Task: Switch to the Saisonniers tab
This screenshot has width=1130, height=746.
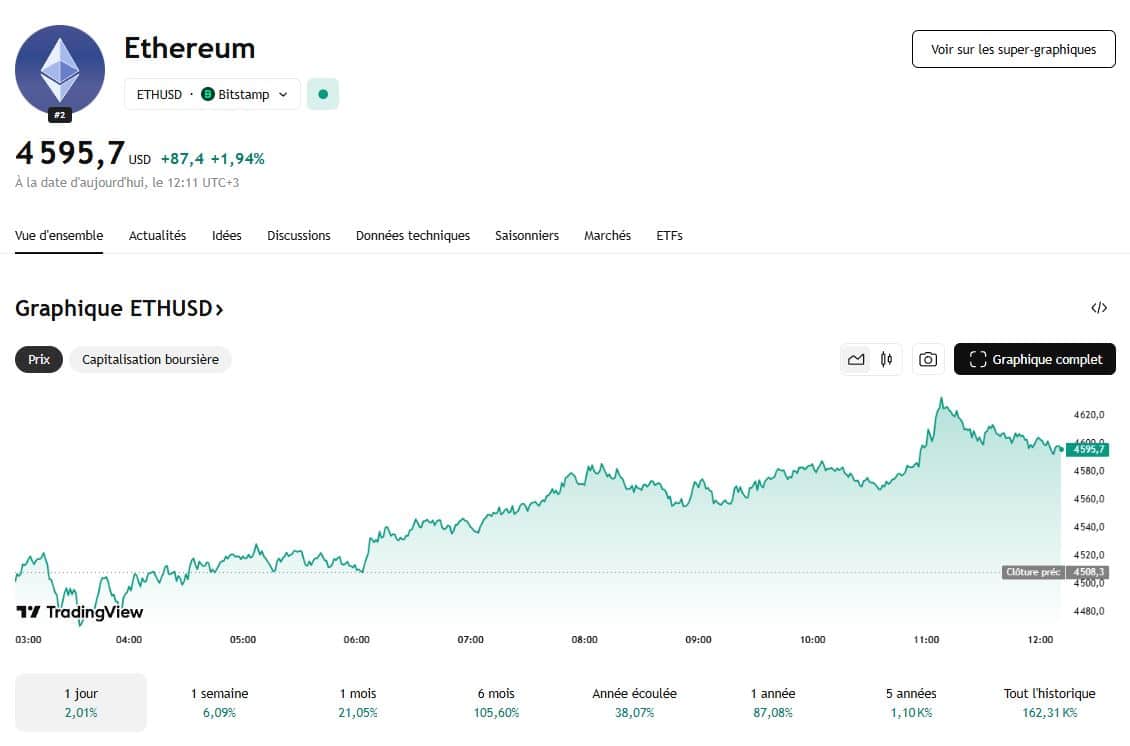Action: (x=527, y=236)
